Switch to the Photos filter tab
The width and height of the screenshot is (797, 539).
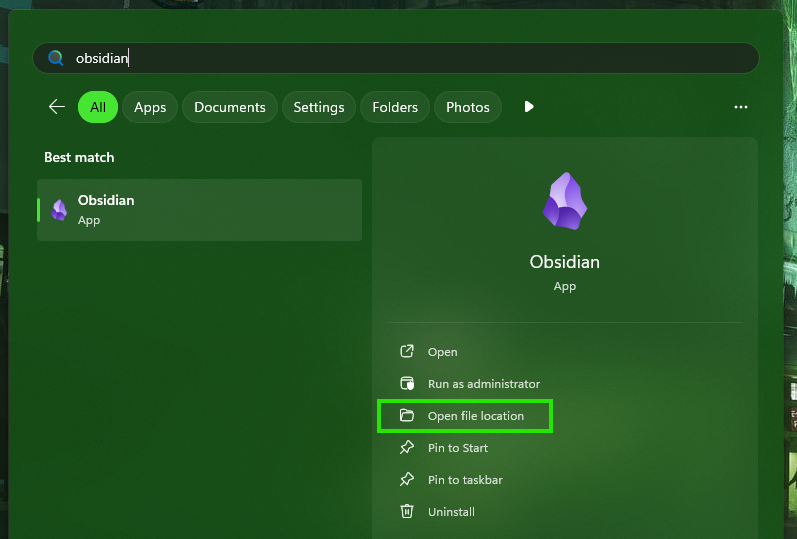click(468, 107)
